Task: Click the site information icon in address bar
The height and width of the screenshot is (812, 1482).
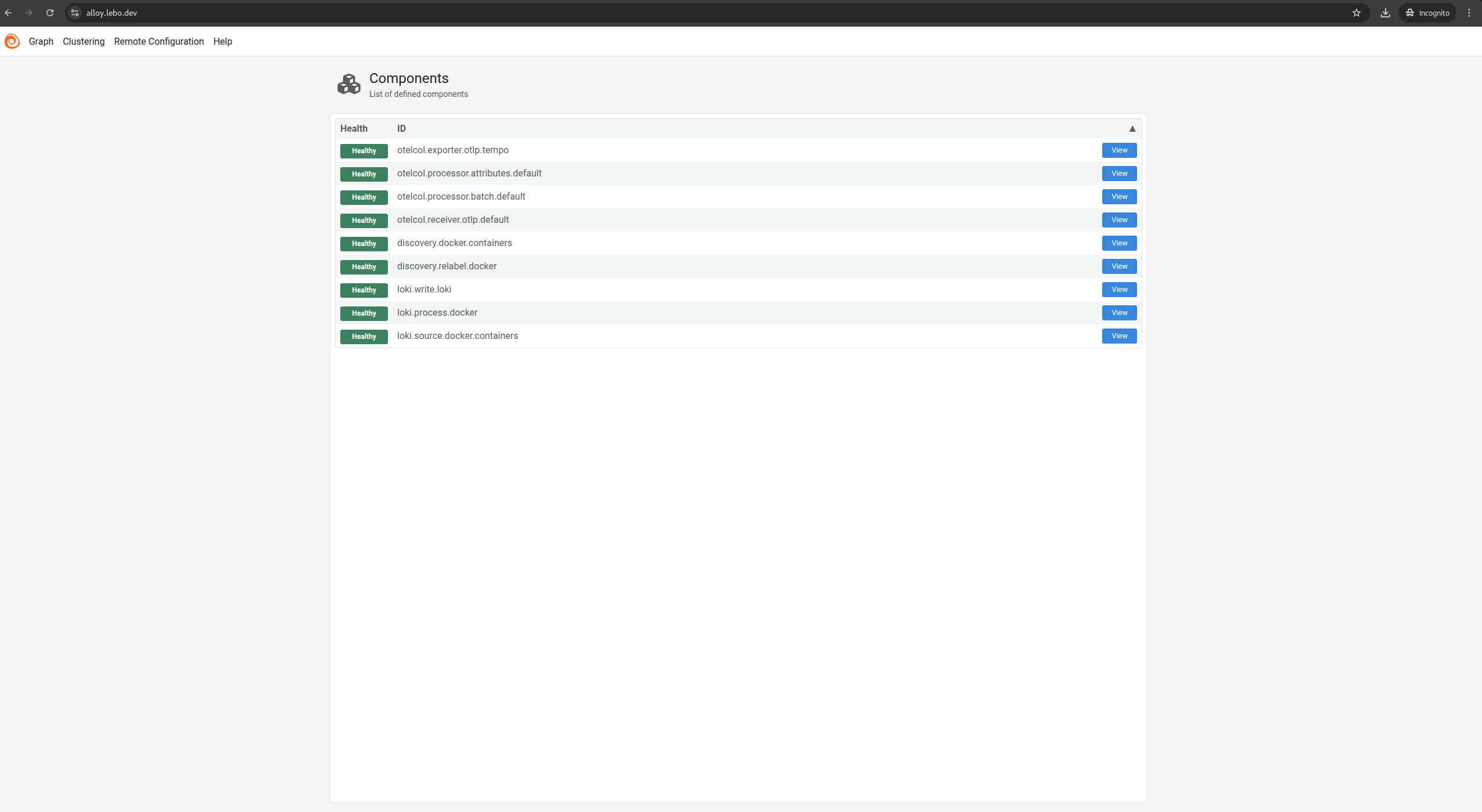Action: tap(74, 12)
